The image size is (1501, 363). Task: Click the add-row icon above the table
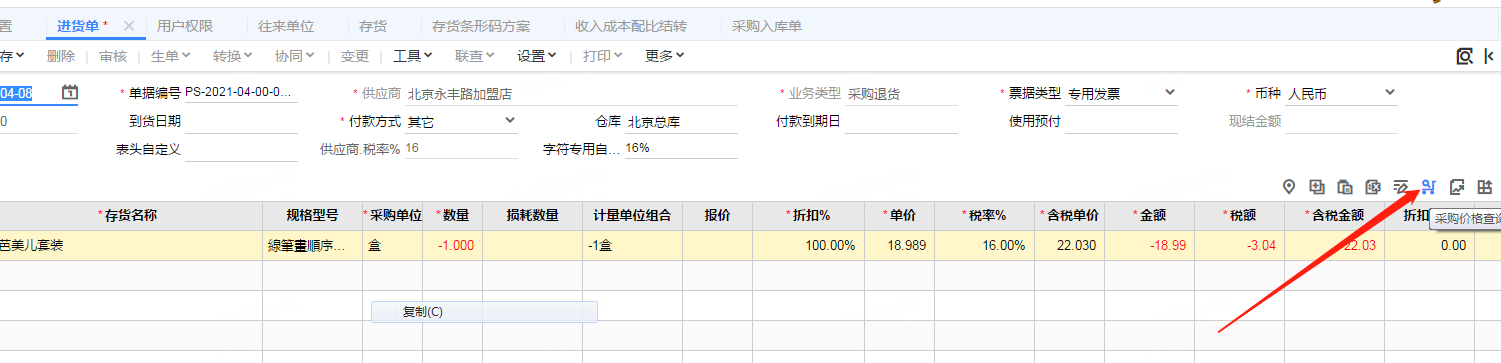1317,186
